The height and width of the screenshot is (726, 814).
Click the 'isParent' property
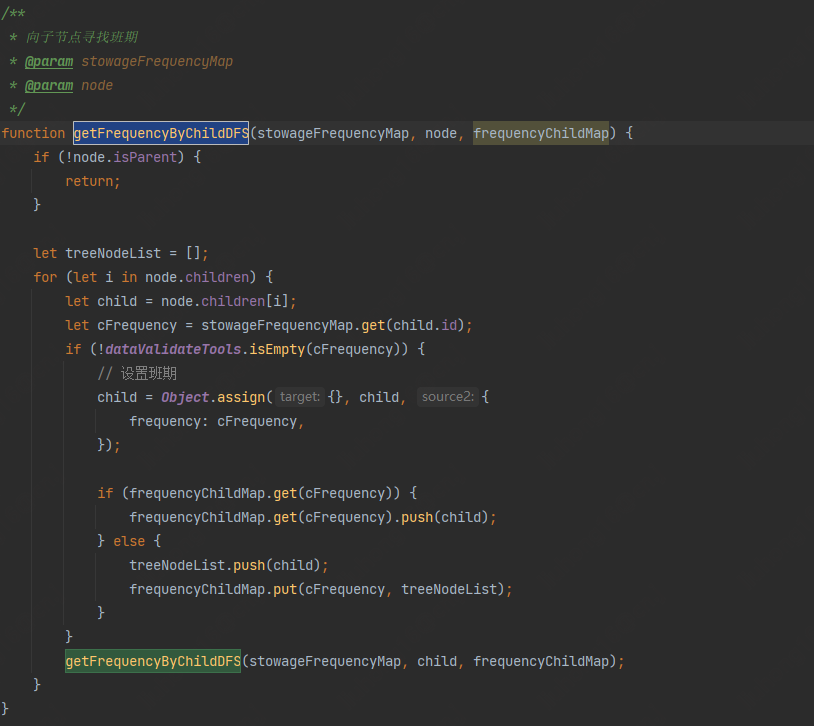click(145, 157)
